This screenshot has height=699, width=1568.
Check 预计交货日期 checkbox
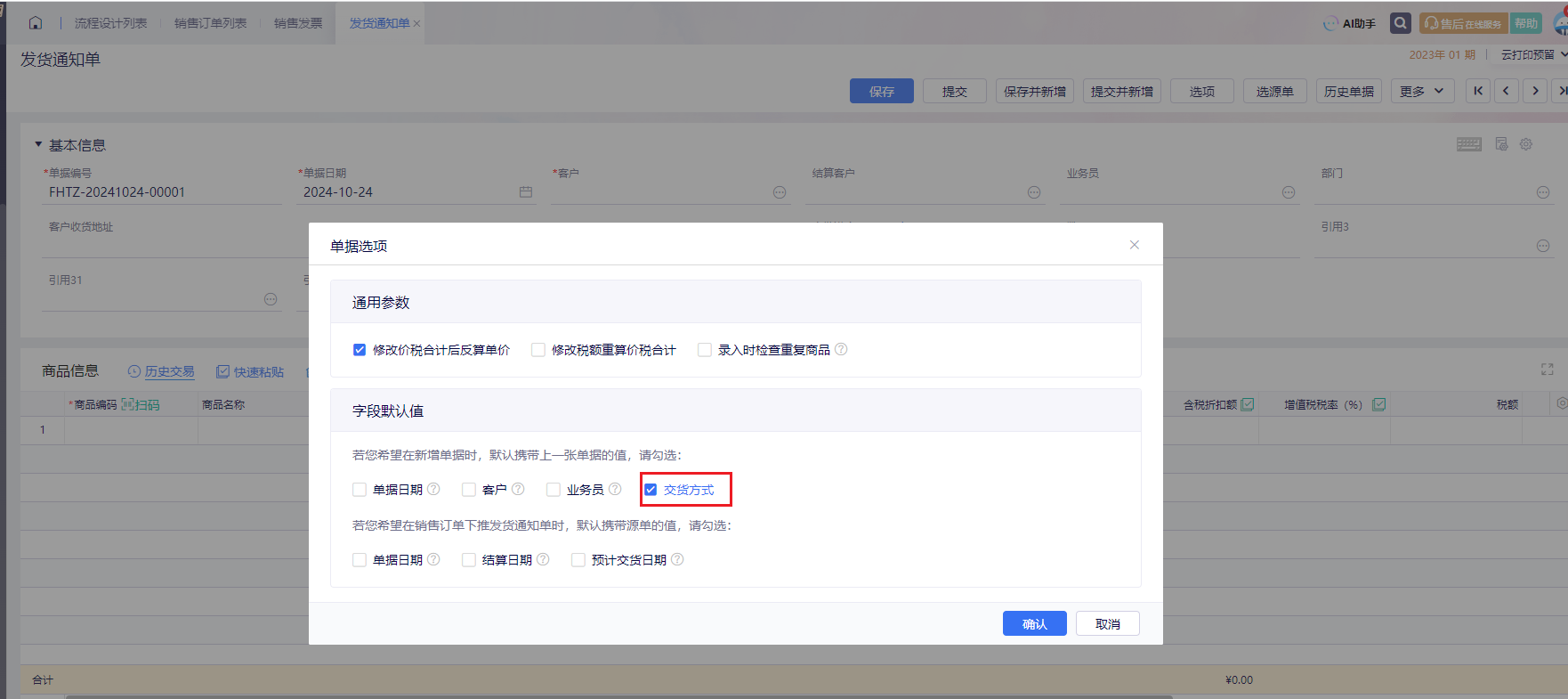click(578, 560)
